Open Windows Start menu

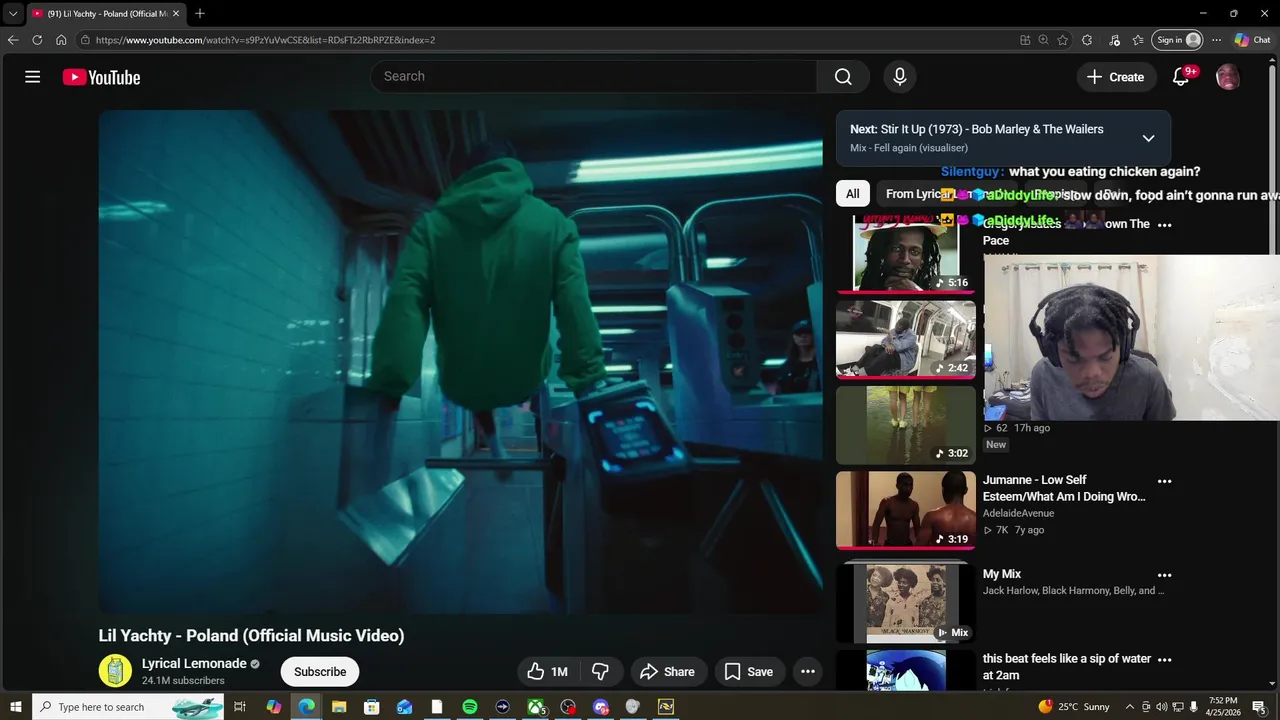click(15, 707)
